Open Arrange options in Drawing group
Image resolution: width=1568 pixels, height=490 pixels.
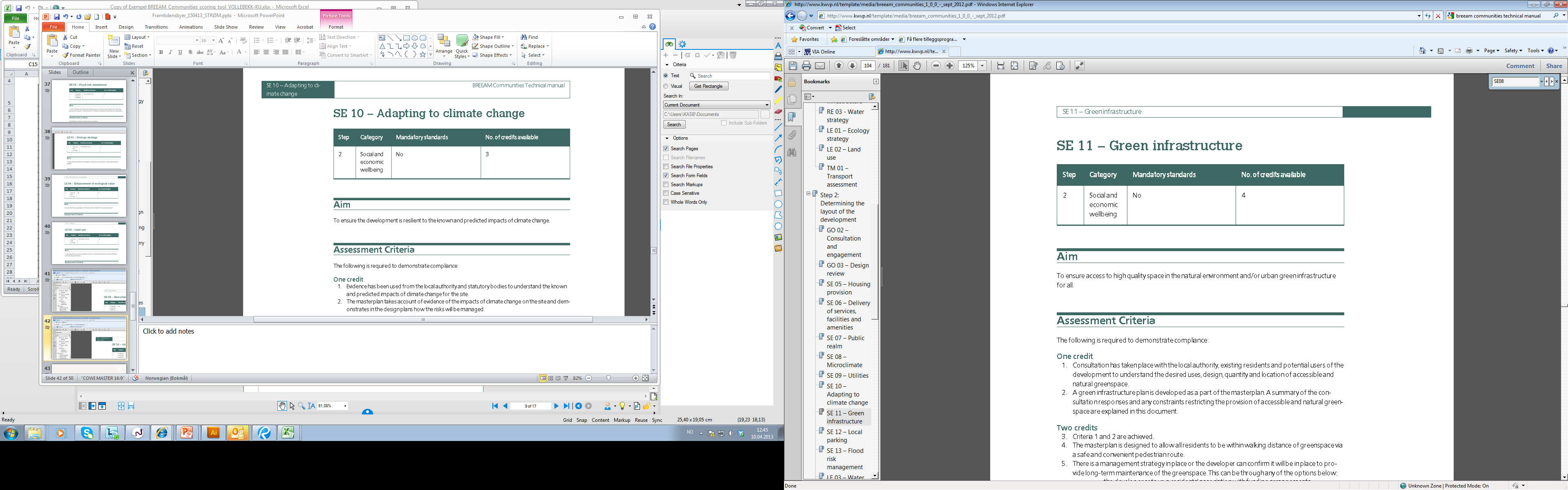pos(444,46)
